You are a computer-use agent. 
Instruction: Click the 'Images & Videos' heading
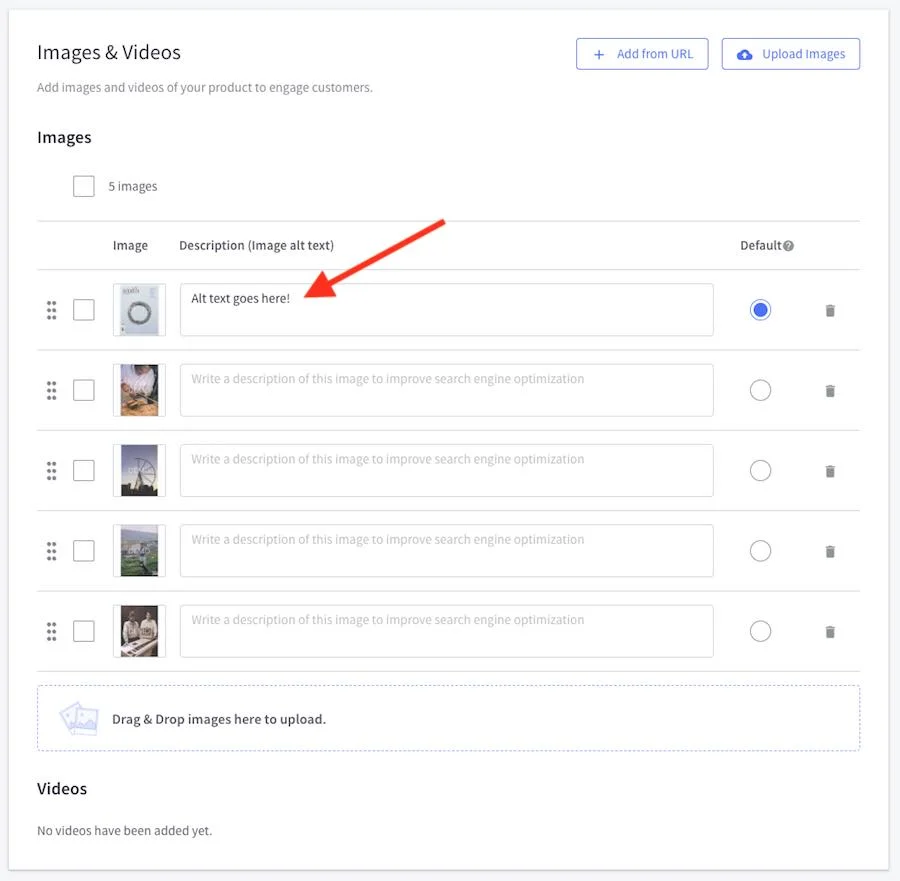click(x=109, y=52)
